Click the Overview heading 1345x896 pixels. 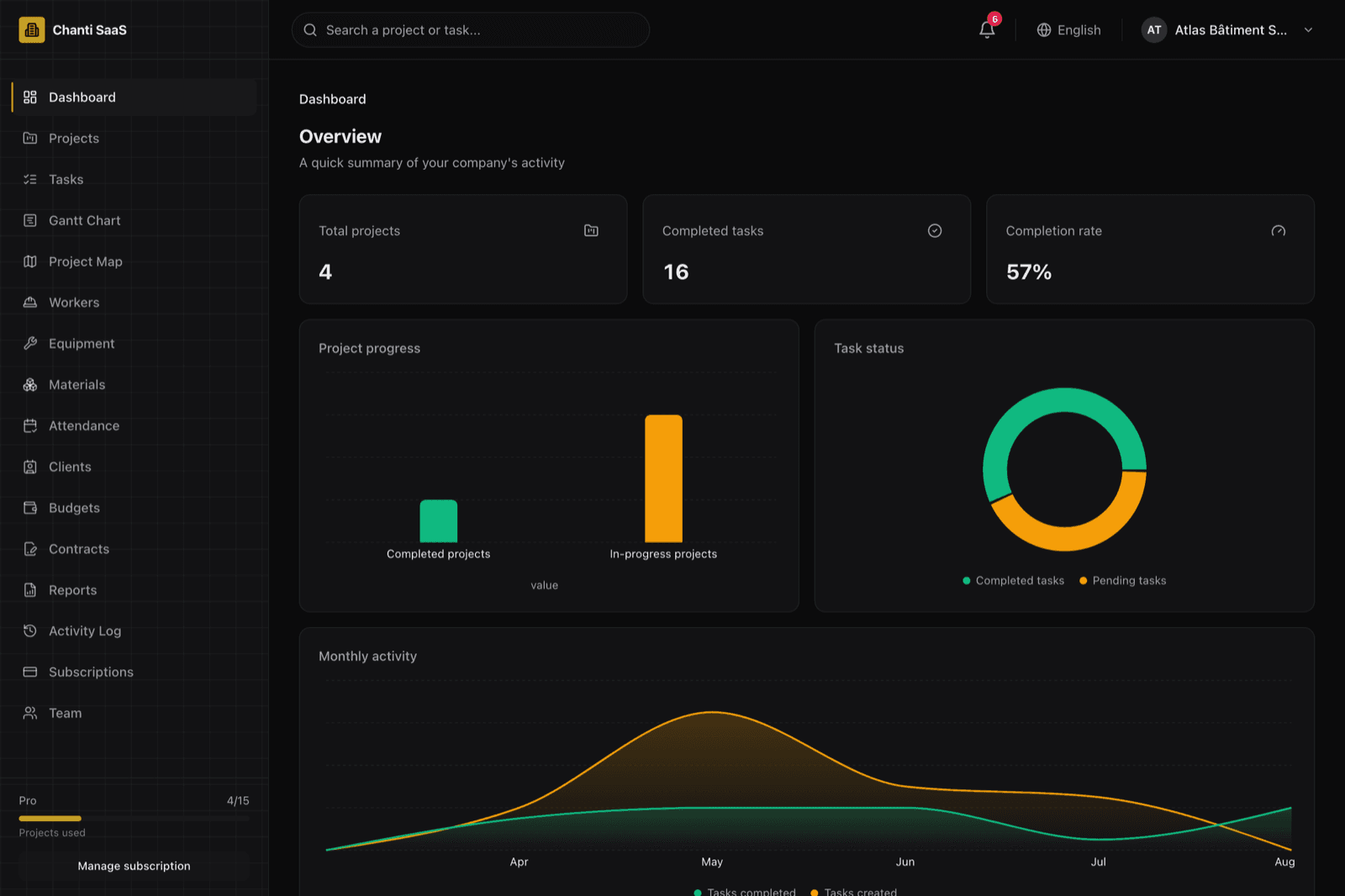tap(340, 137)
